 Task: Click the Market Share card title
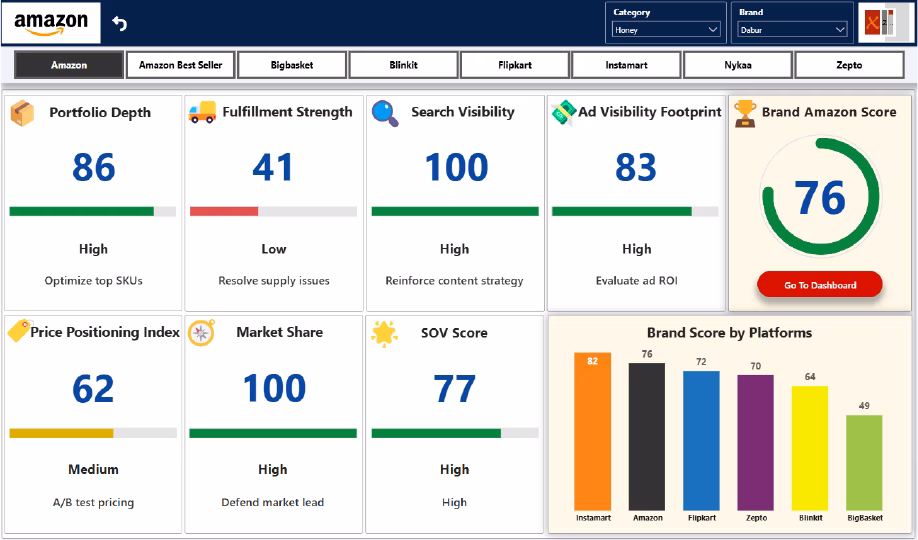click(279, 332)
